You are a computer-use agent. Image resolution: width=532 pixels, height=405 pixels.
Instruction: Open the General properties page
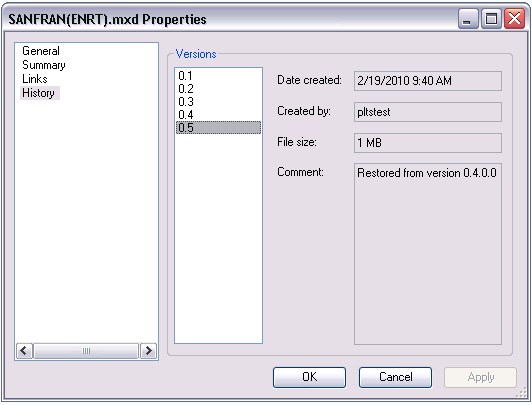click(x=41, y=51)
